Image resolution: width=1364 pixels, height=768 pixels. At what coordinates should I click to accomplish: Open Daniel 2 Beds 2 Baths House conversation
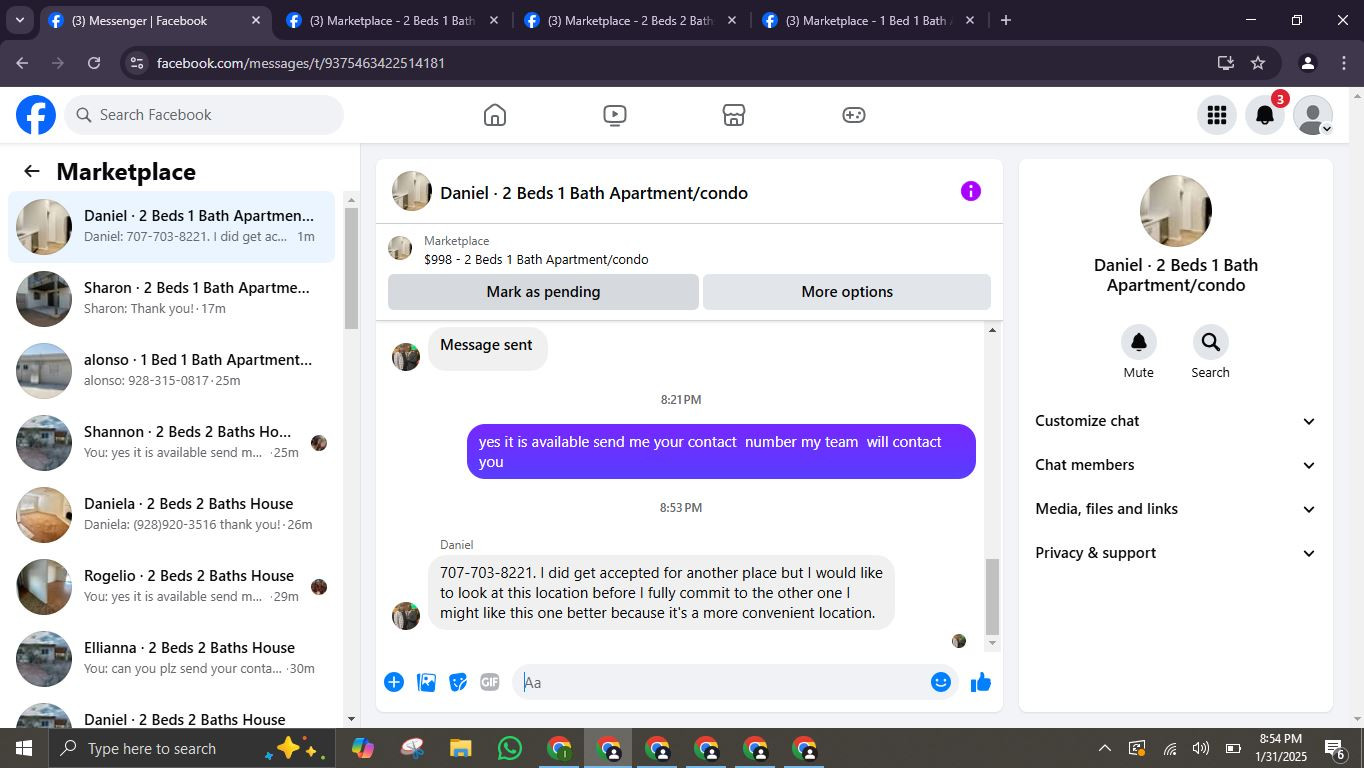point(172,713)
